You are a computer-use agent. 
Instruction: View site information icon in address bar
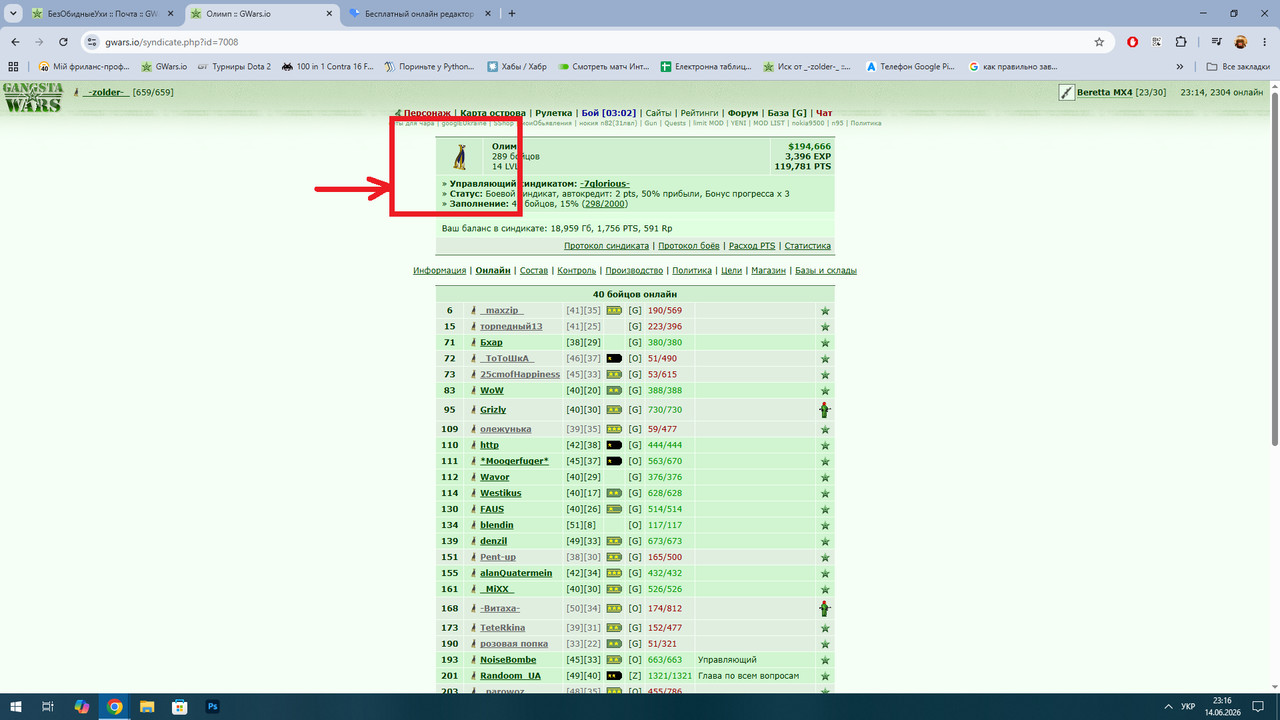coord(91,42)
